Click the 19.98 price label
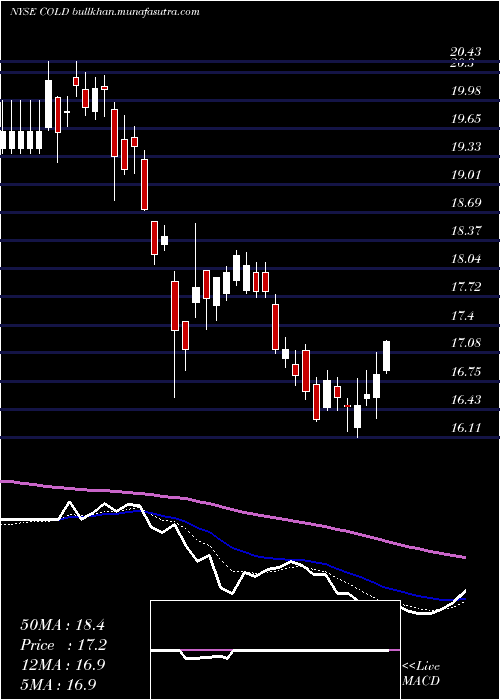This screenshot has height=700, width=500. tap(466, 91)
